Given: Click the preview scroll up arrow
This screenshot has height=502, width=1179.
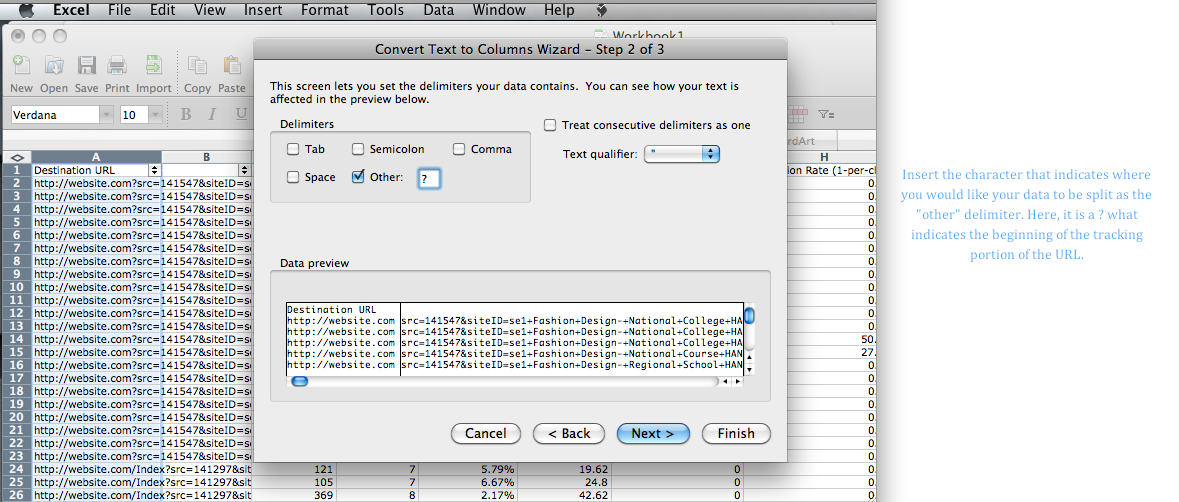Looking at the screenshot, I should pyautogui.click(x=749, y=358).
